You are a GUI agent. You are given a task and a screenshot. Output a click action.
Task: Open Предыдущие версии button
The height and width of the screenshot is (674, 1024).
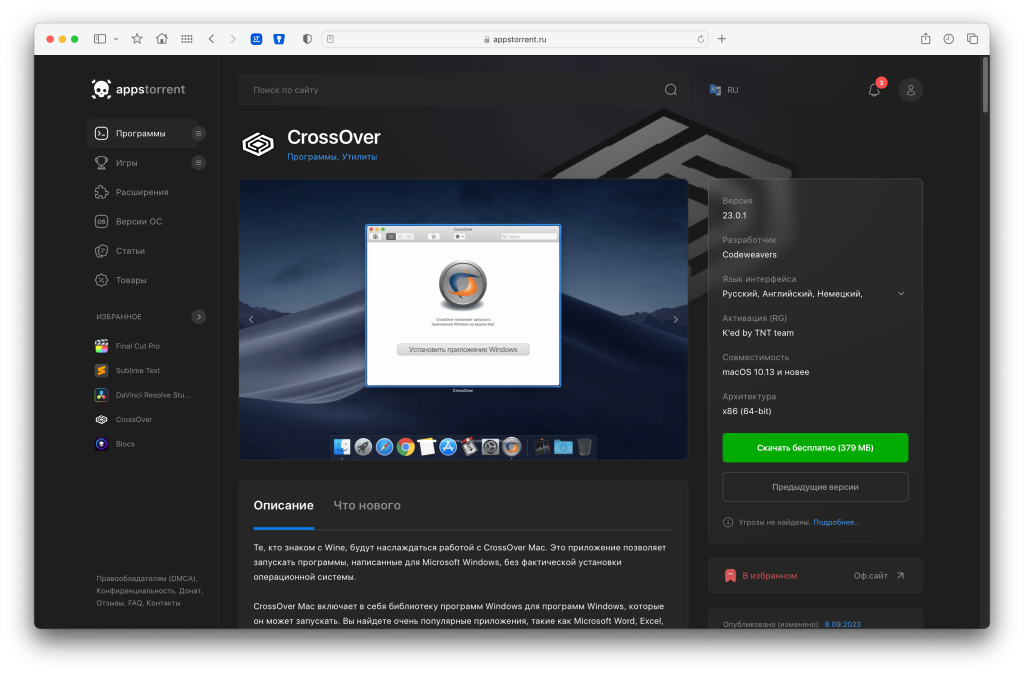(x=815, y=487)
